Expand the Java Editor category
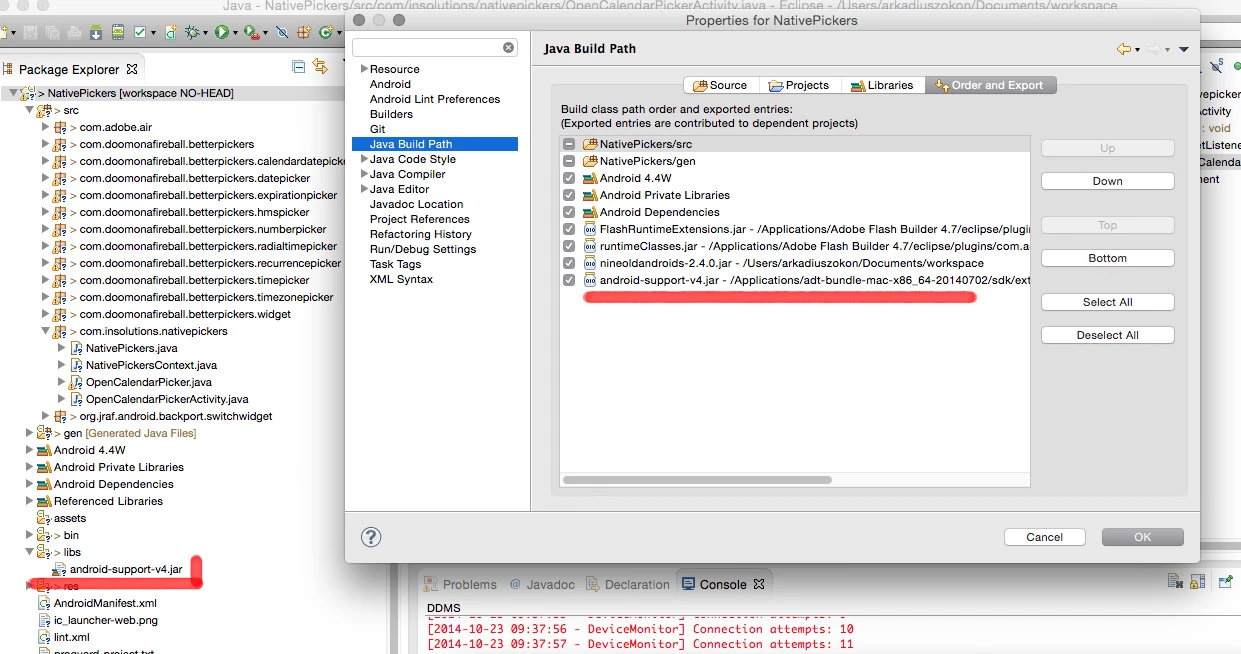 [364, 189]
